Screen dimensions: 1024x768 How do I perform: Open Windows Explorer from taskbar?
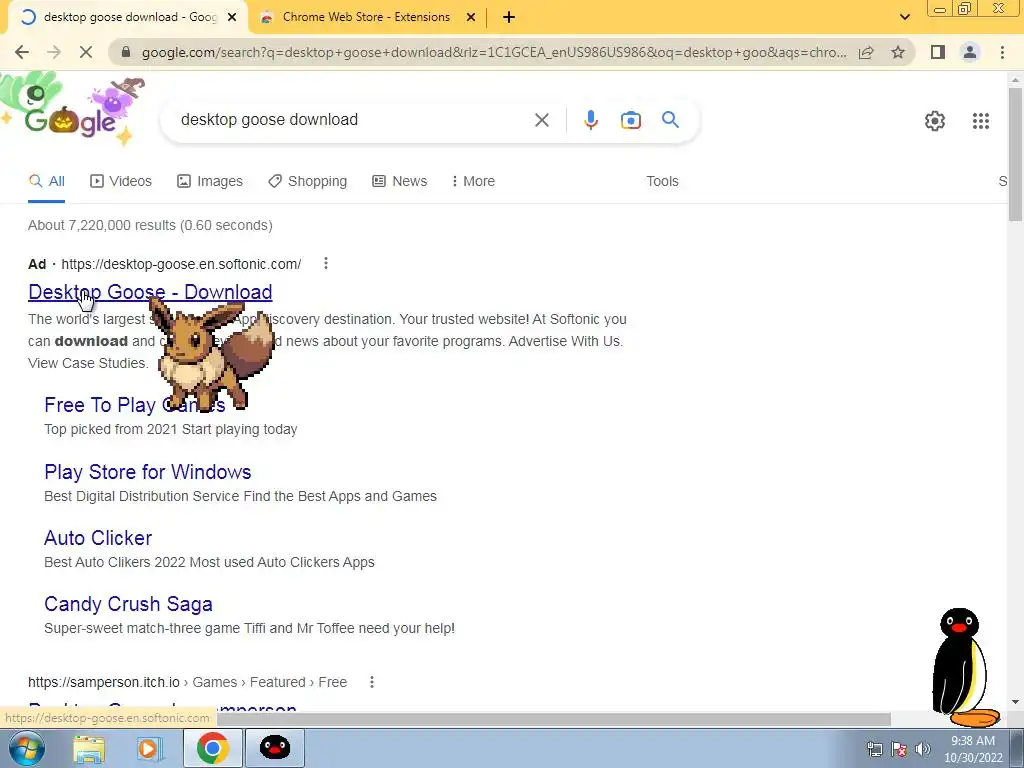click(89, 748)
